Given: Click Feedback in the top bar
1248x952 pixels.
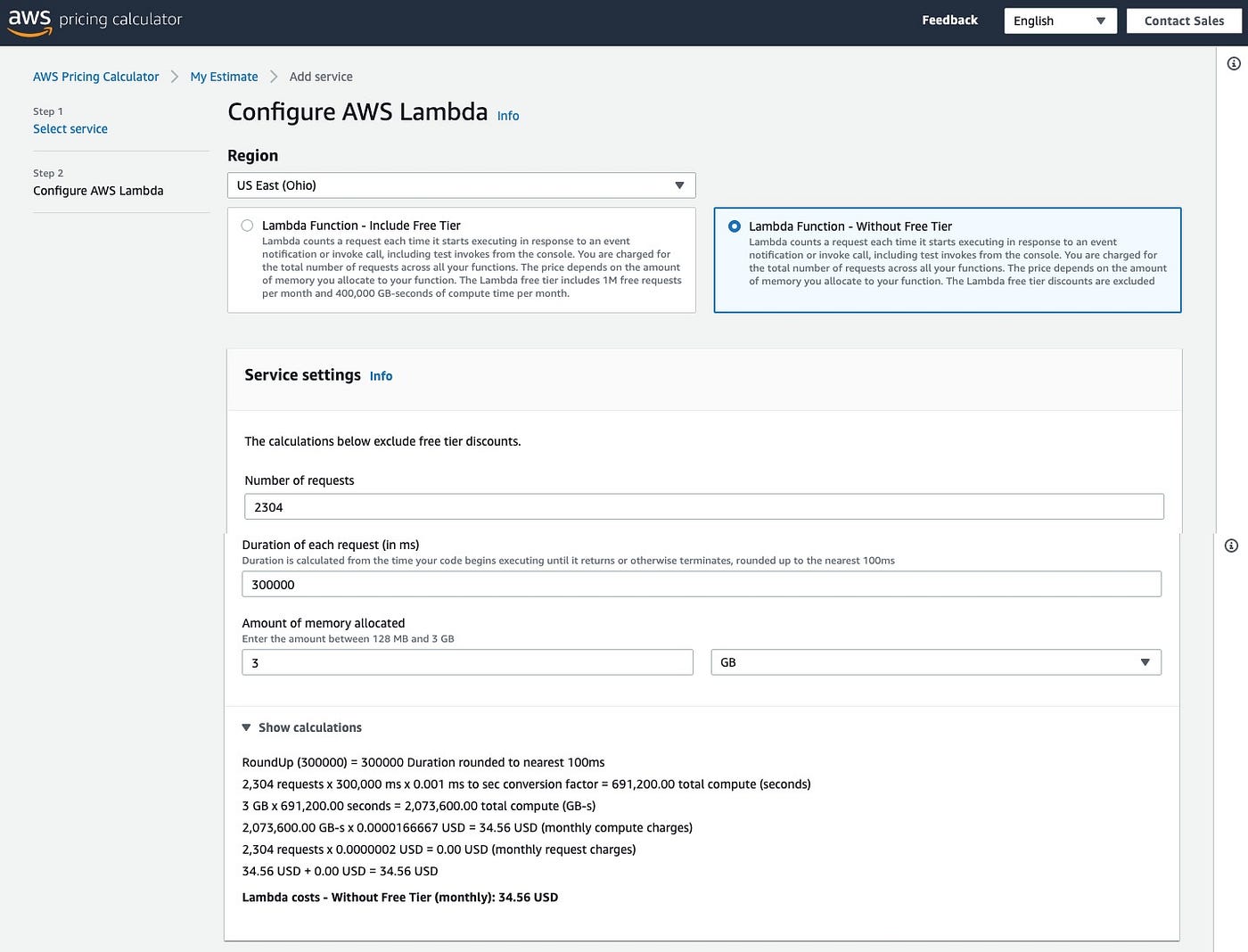Looking at the screenshot, I should coord(948,20).
